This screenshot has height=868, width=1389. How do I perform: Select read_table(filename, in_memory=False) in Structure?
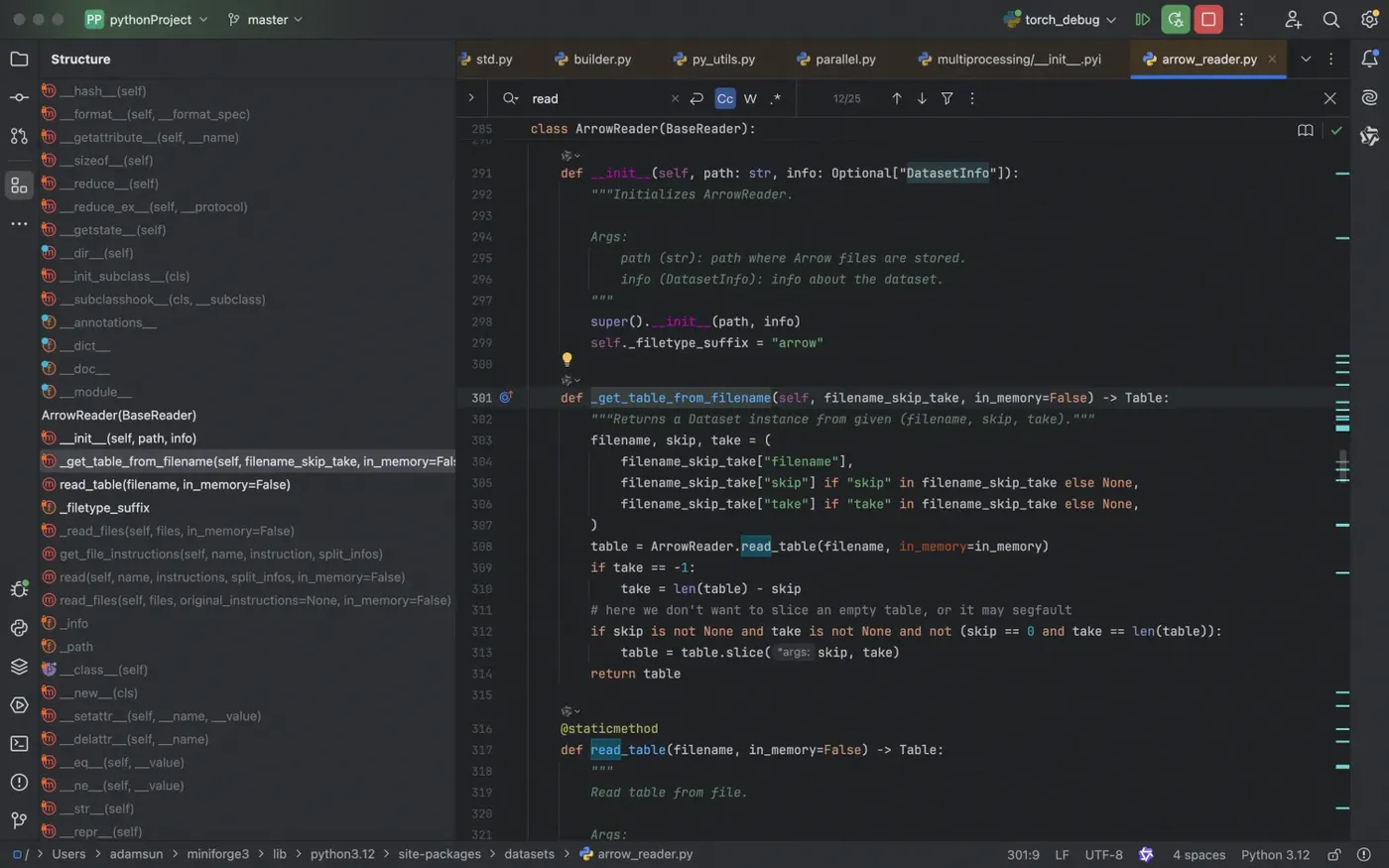coord(175,484)
